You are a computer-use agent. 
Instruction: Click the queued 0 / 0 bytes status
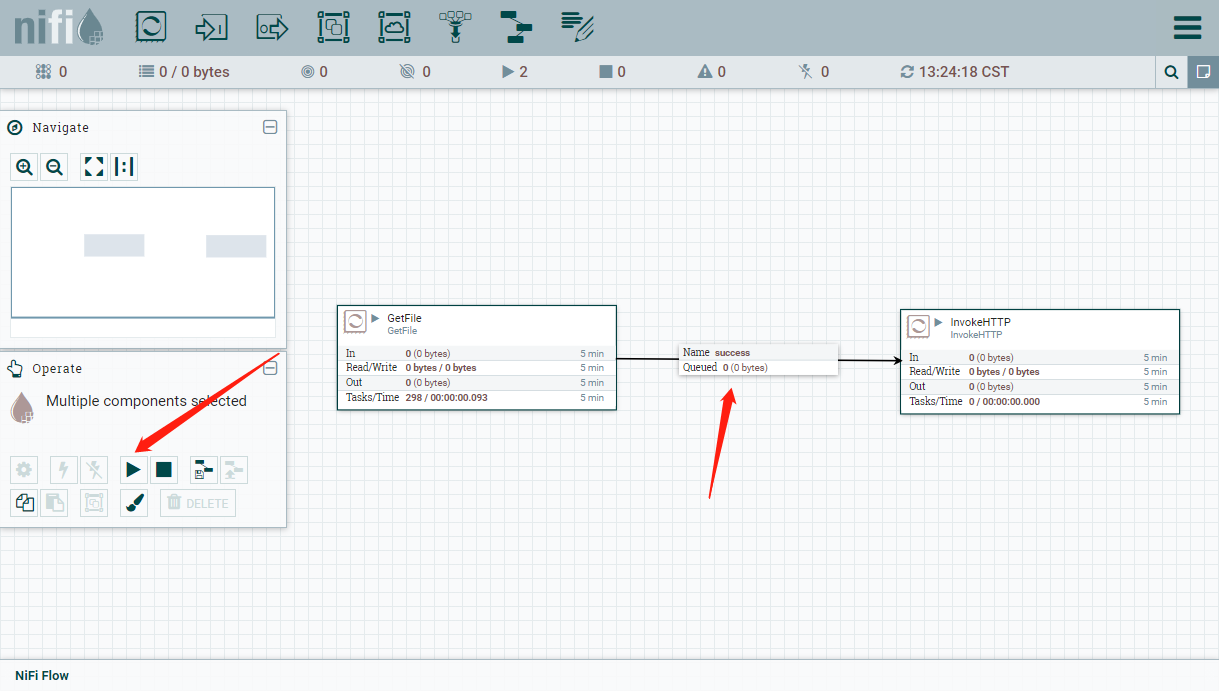click(184, 72)
